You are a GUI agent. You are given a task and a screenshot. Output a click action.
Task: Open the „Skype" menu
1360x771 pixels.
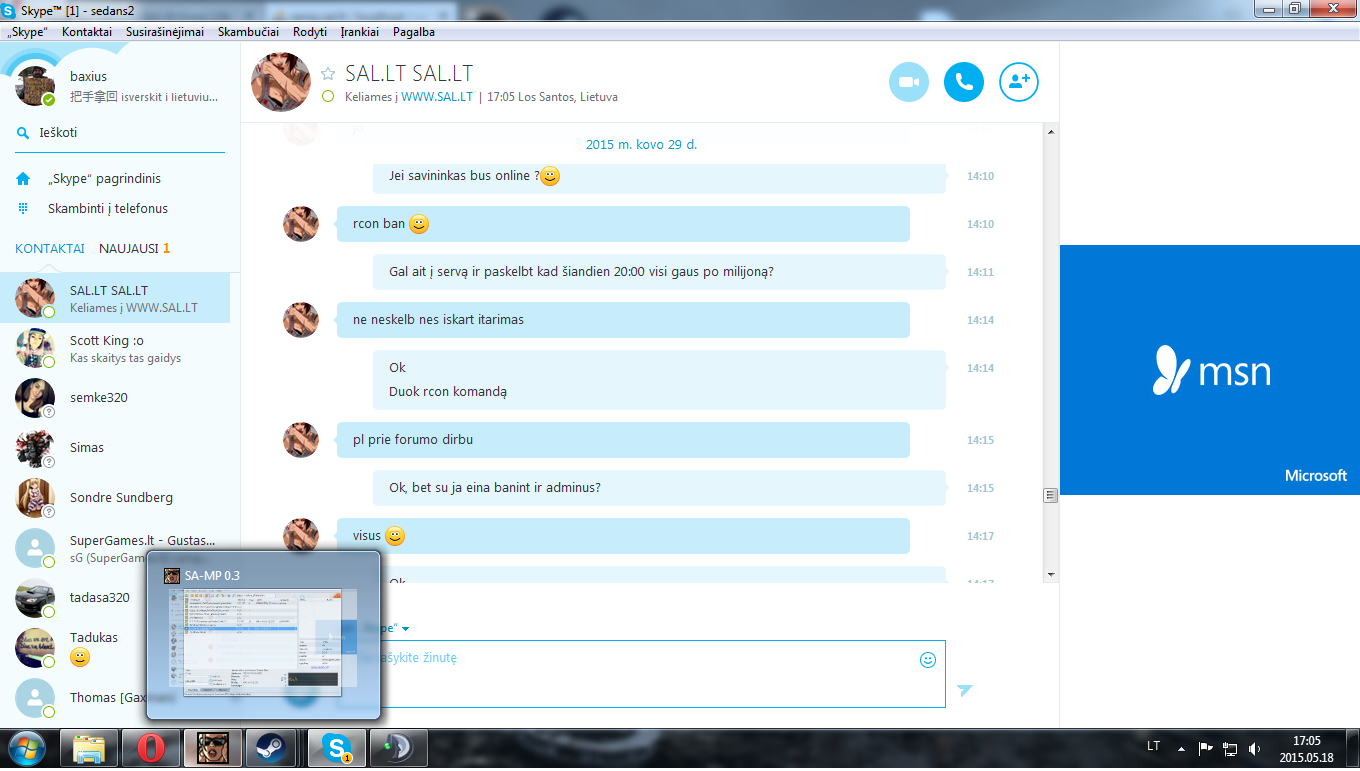pos(27,32)
